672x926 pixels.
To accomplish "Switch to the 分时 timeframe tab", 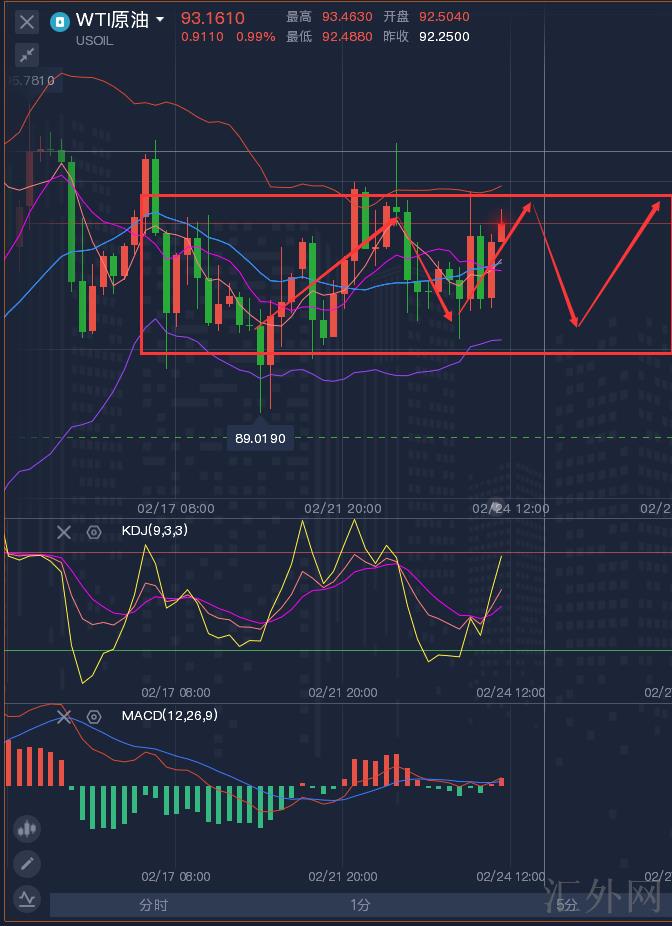I will tap(153, 905).
